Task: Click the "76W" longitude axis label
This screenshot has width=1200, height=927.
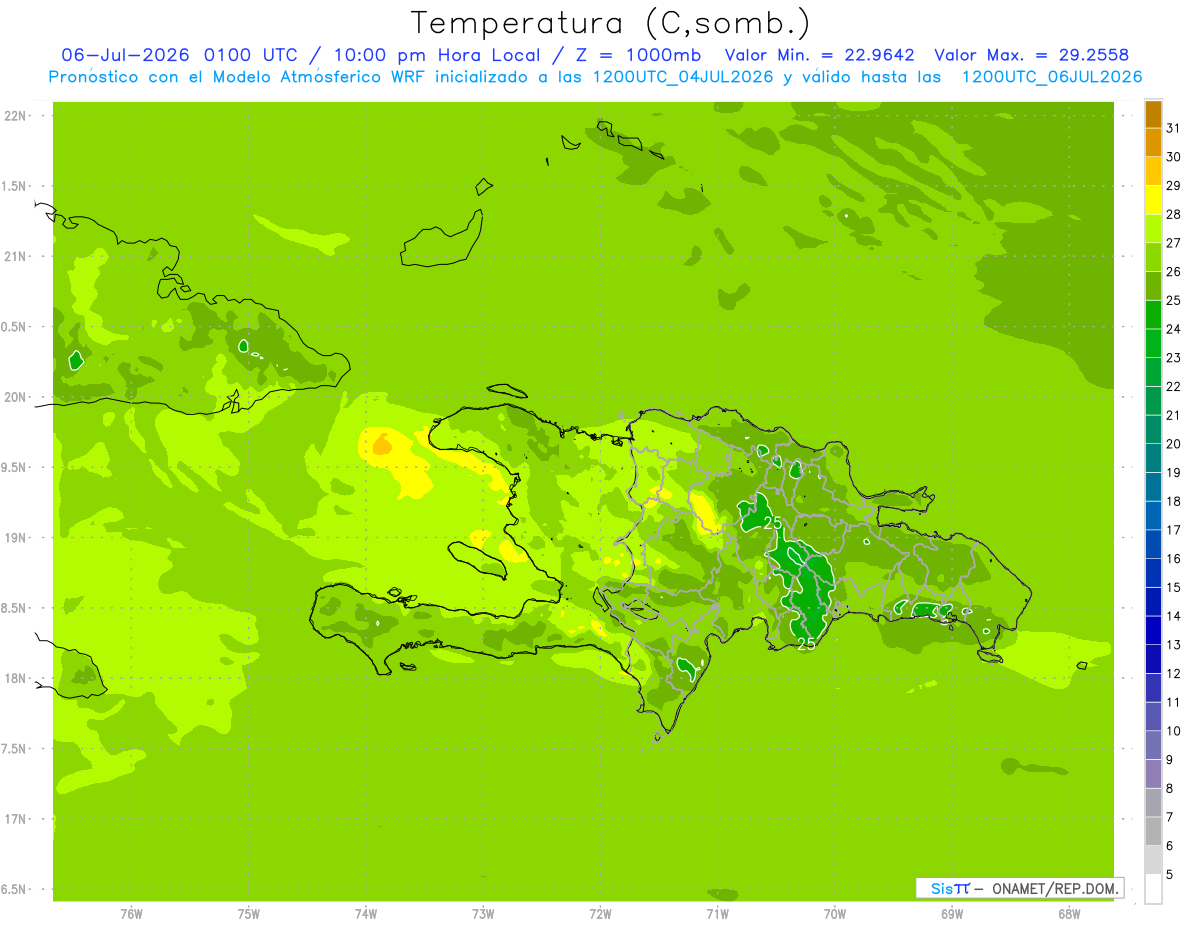Action: coord(131,914)
